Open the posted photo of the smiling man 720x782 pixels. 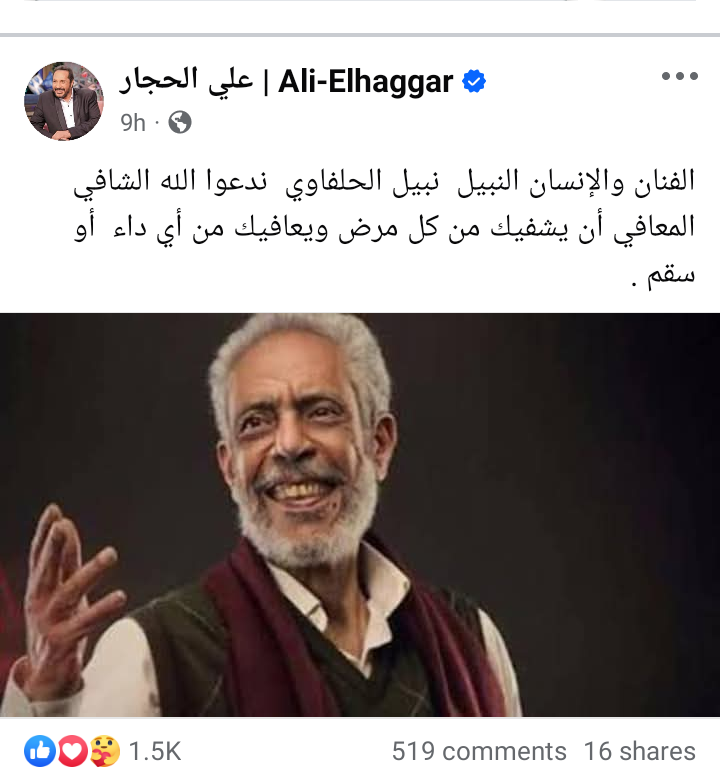tap(360, 515)
